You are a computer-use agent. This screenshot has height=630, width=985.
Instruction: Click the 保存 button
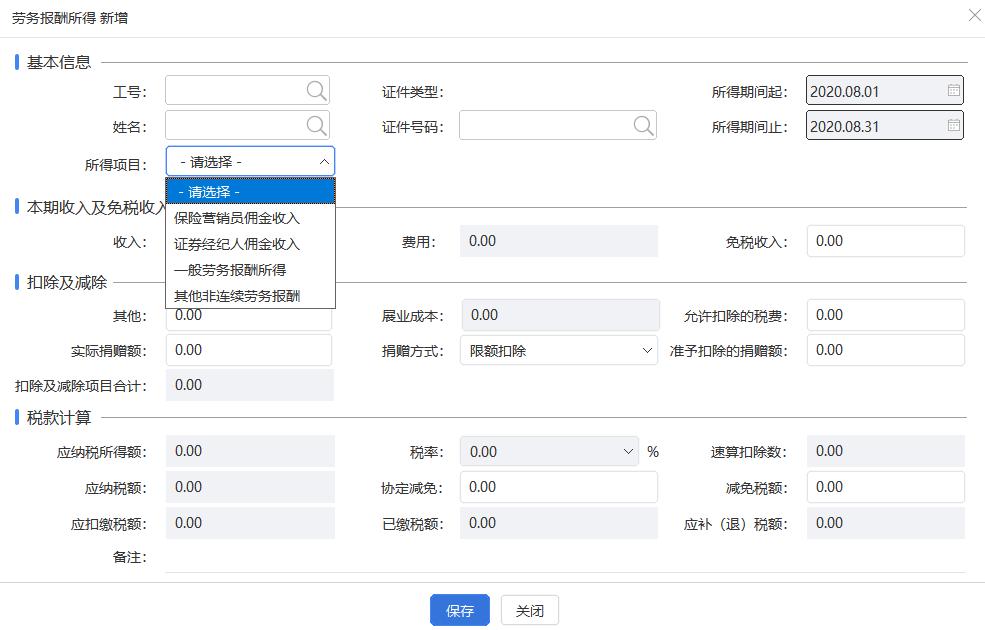pos(459,610)
